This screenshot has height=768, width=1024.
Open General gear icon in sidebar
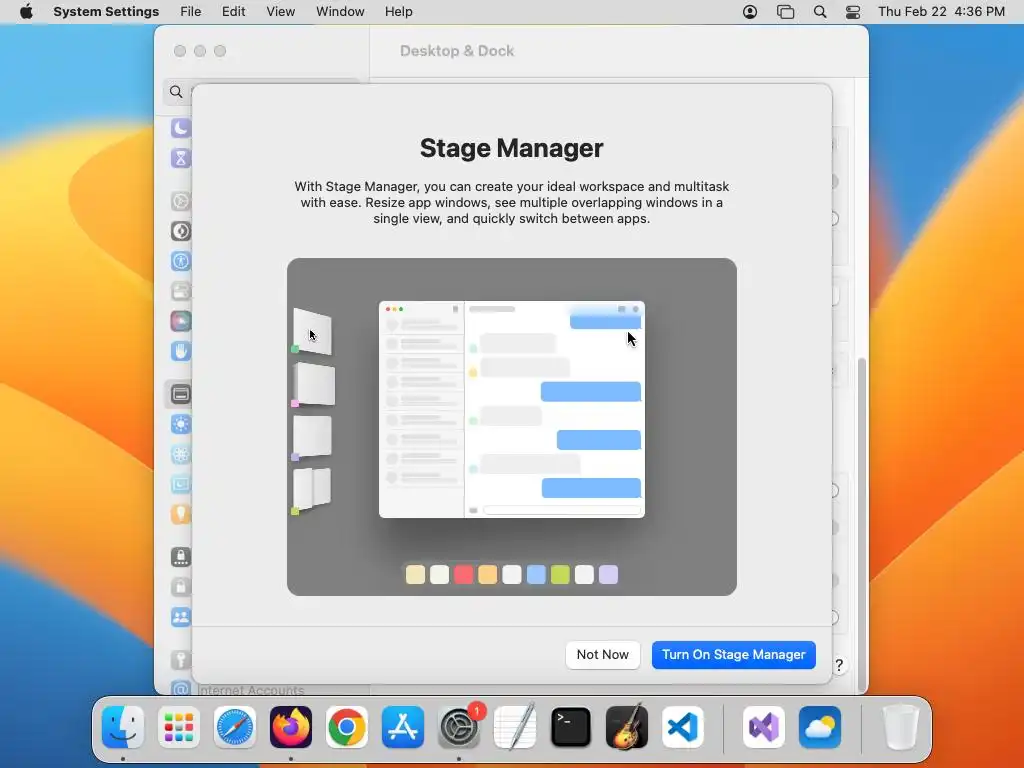coord(181,201)
